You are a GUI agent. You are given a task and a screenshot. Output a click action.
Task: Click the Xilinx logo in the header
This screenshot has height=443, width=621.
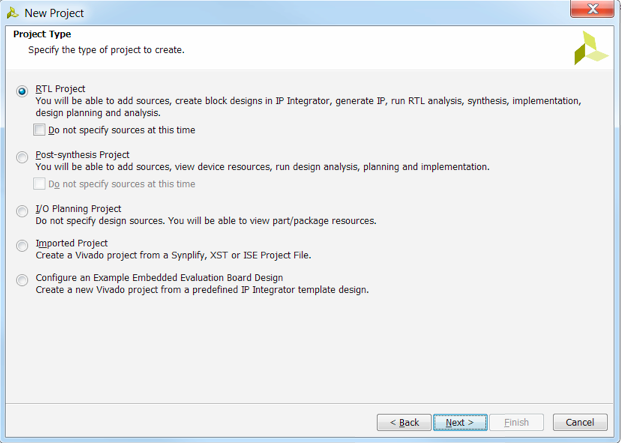pos(591,48)
